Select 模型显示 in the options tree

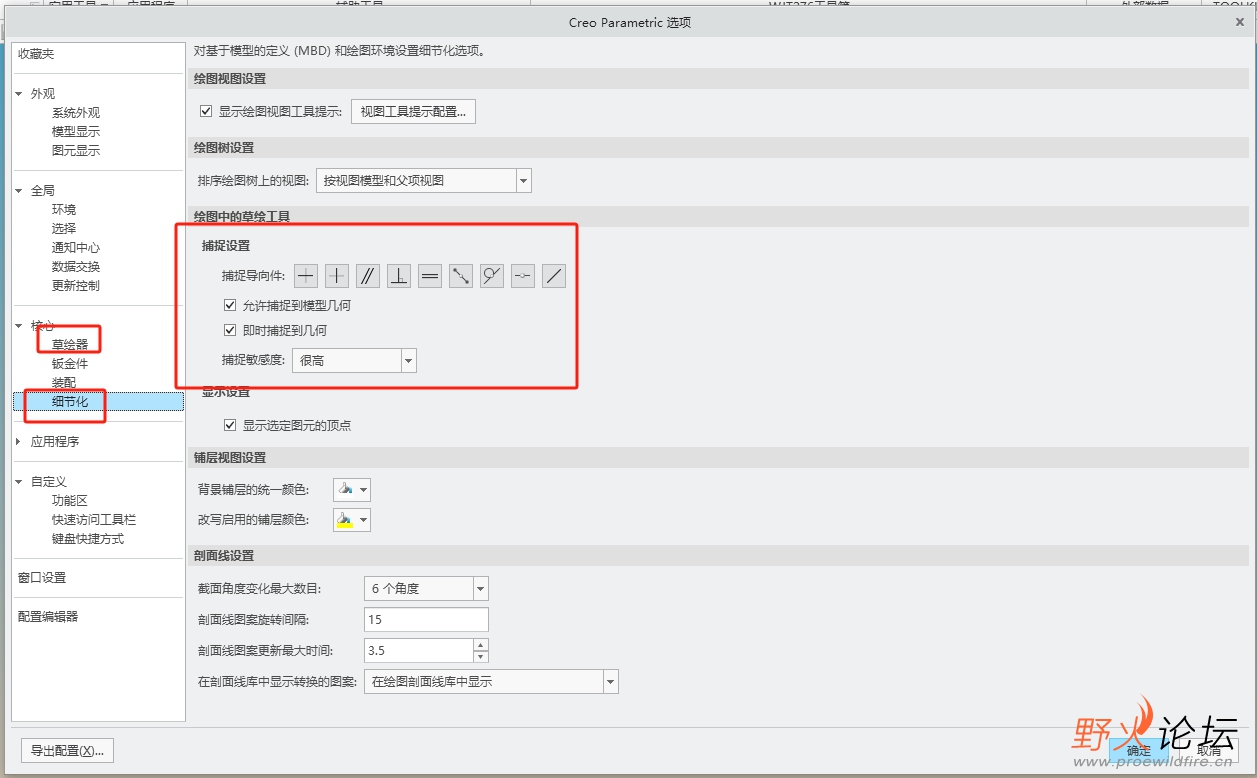[x=76, y=132]
